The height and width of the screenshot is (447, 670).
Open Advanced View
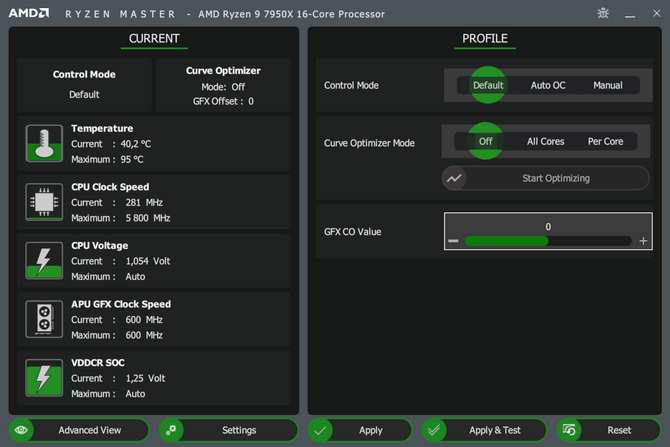point(79,430)
